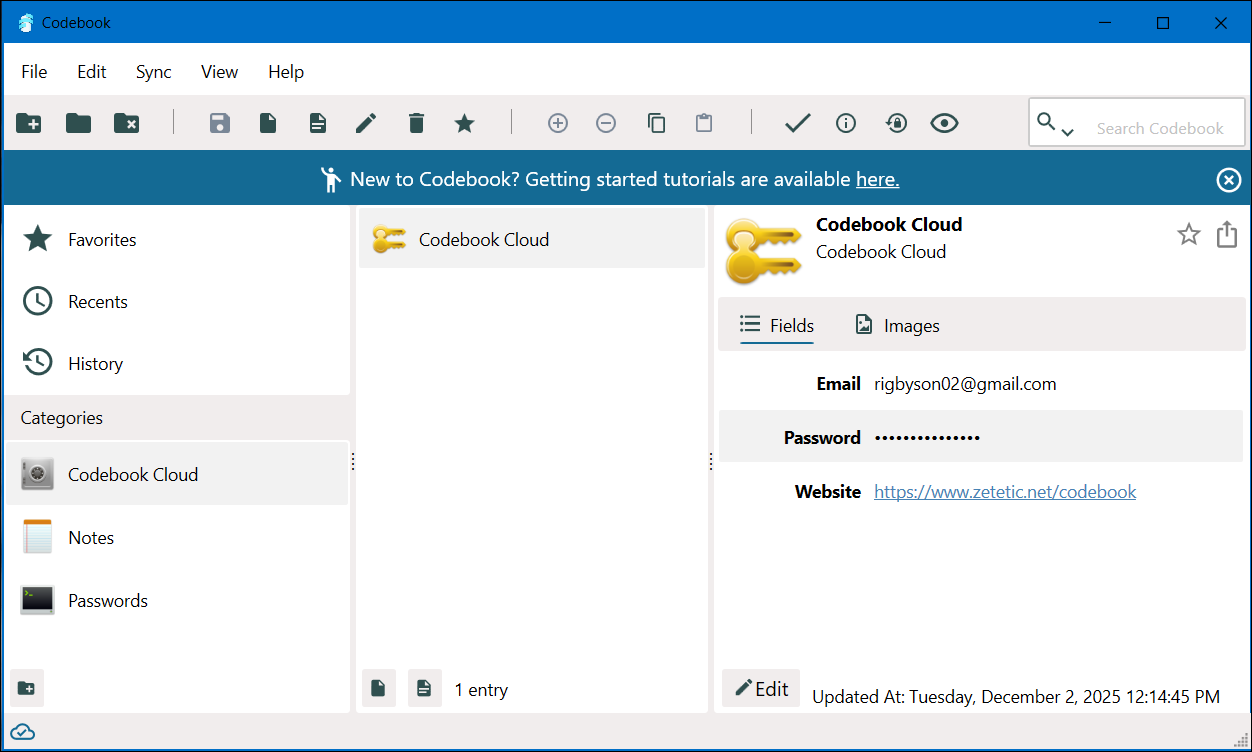1252x752 pixels.
Task: Click the pencil icon to edit the entry
Action: click(x=365, y=122)
